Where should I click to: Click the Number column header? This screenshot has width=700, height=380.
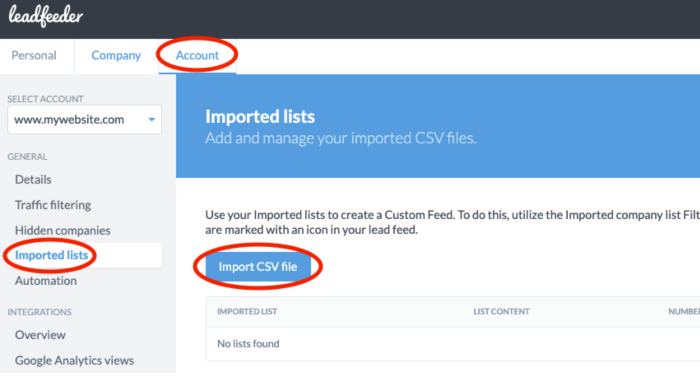tap(684, 312)
